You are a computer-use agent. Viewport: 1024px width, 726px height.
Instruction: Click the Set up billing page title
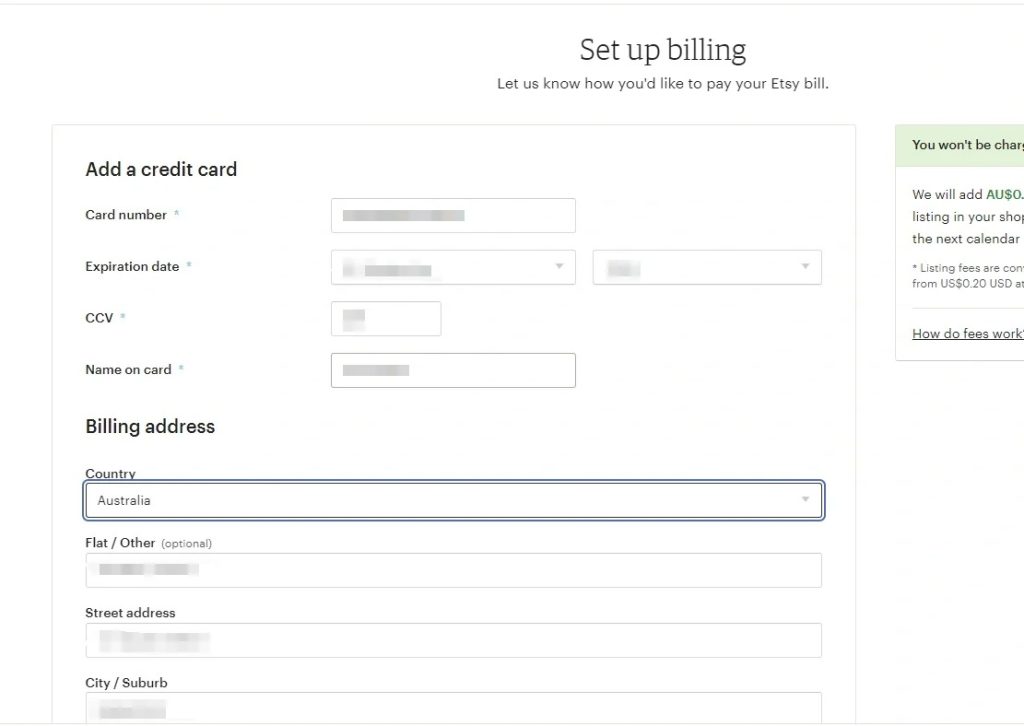pos(662,48)
